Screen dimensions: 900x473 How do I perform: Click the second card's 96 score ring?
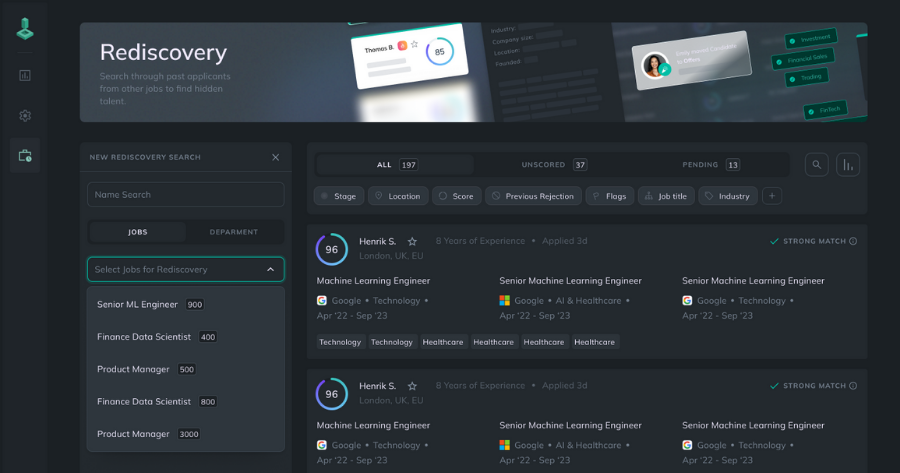click(332, 394)
